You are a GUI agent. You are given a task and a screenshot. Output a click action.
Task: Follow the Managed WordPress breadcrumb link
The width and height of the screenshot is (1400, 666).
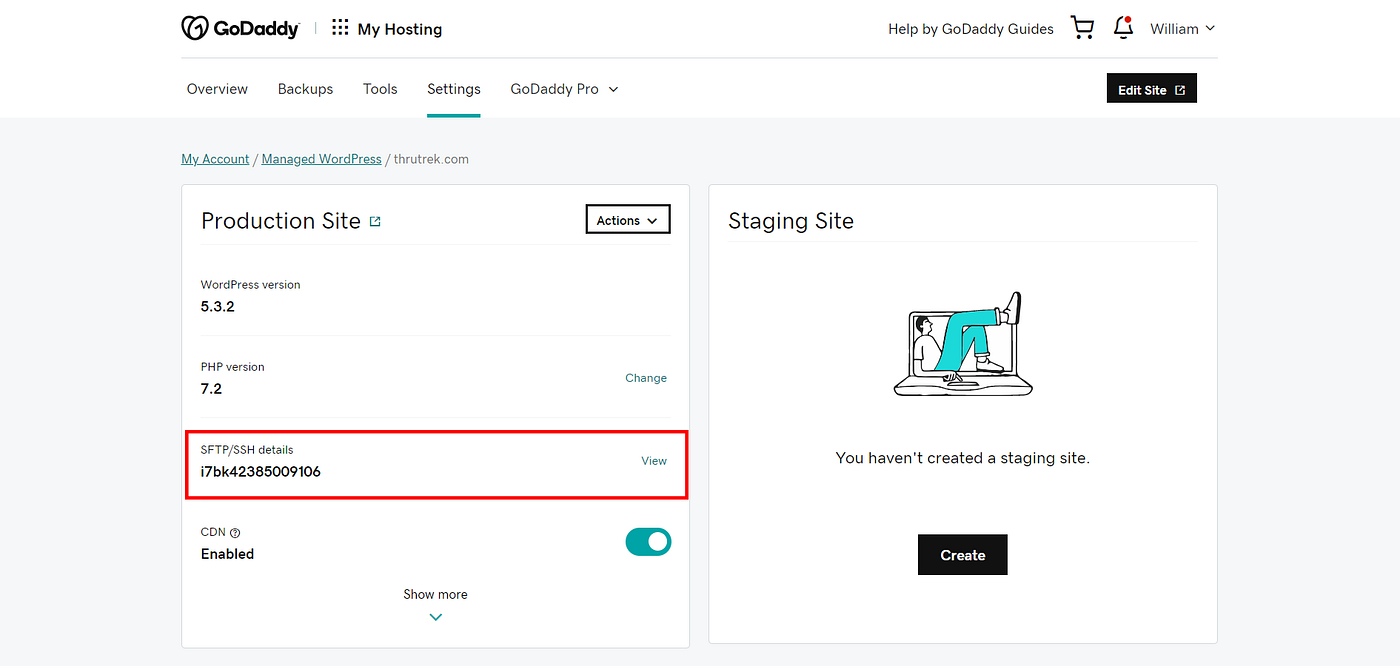coord(322,159)
